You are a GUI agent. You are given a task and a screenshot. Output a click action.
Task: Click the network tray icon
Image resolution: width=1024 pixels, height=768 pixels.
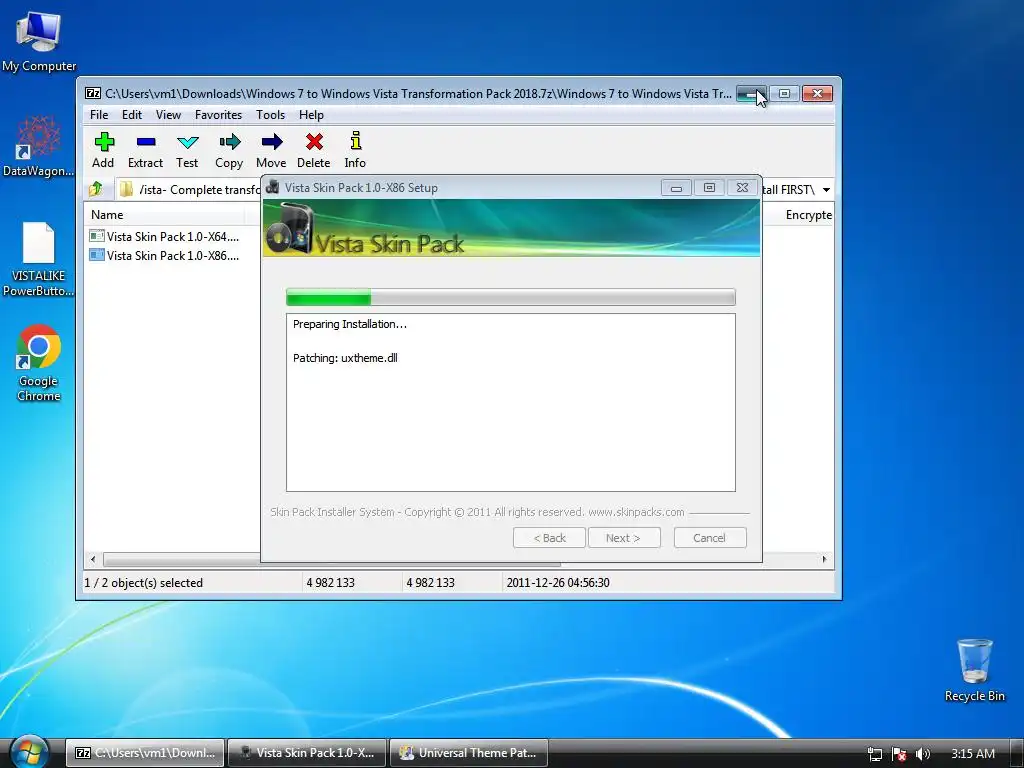pyautogui.click(x=874, y=754)
